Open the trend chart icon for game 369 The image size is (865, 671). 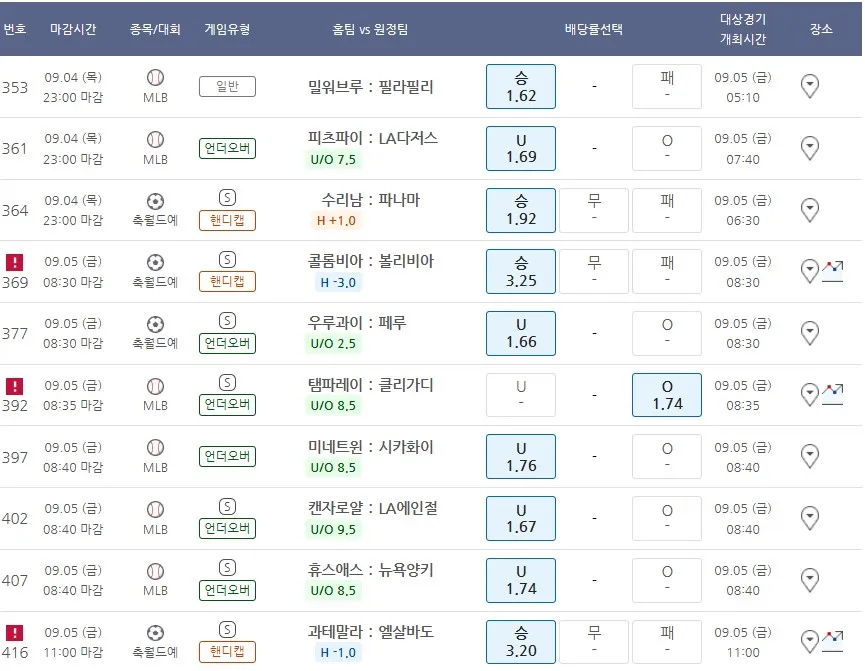pos(832,270)
